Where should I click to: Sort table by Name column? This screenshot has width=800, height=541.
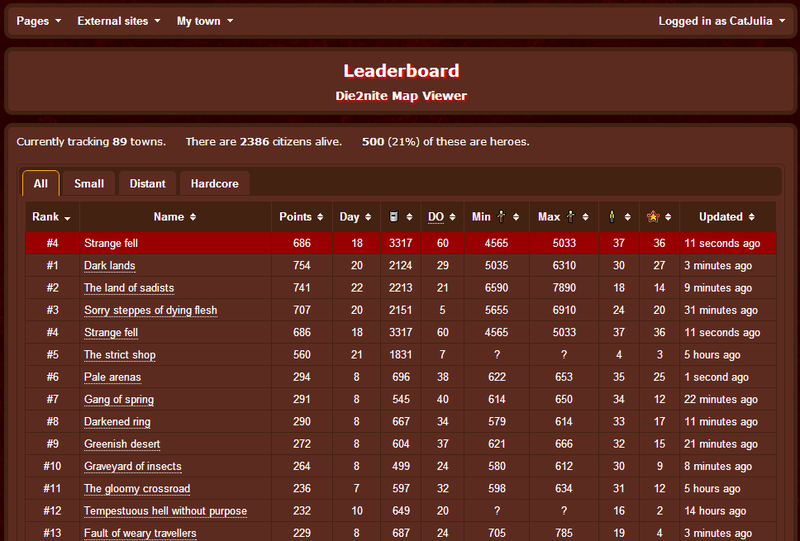pos(175,217)
